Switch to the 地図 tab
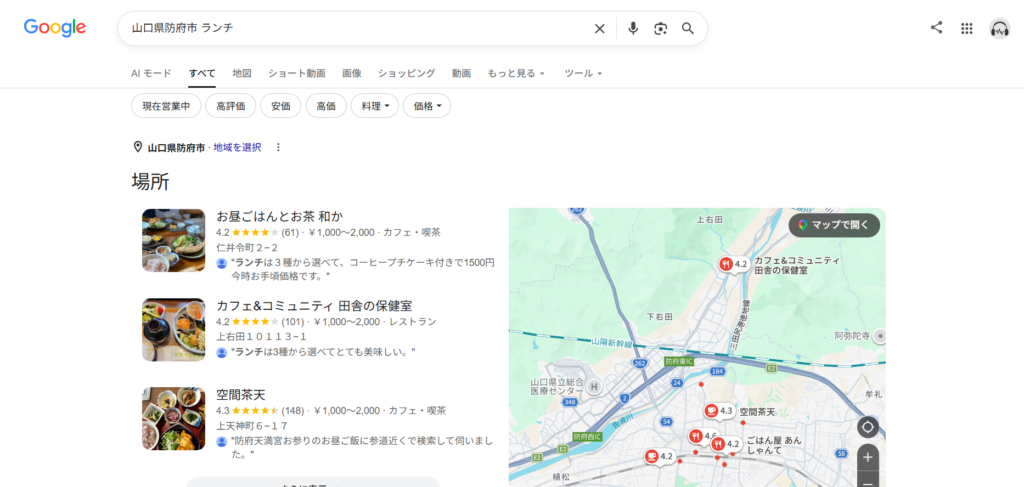 242,73
